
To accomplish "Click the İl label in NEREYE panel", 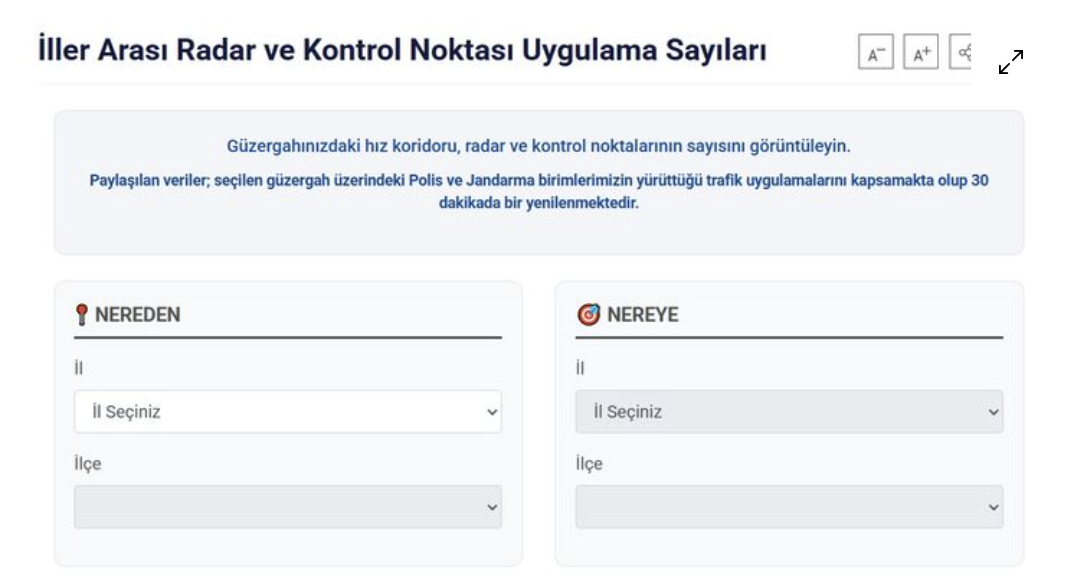I will pyautogui.click(x=579, y=369).
